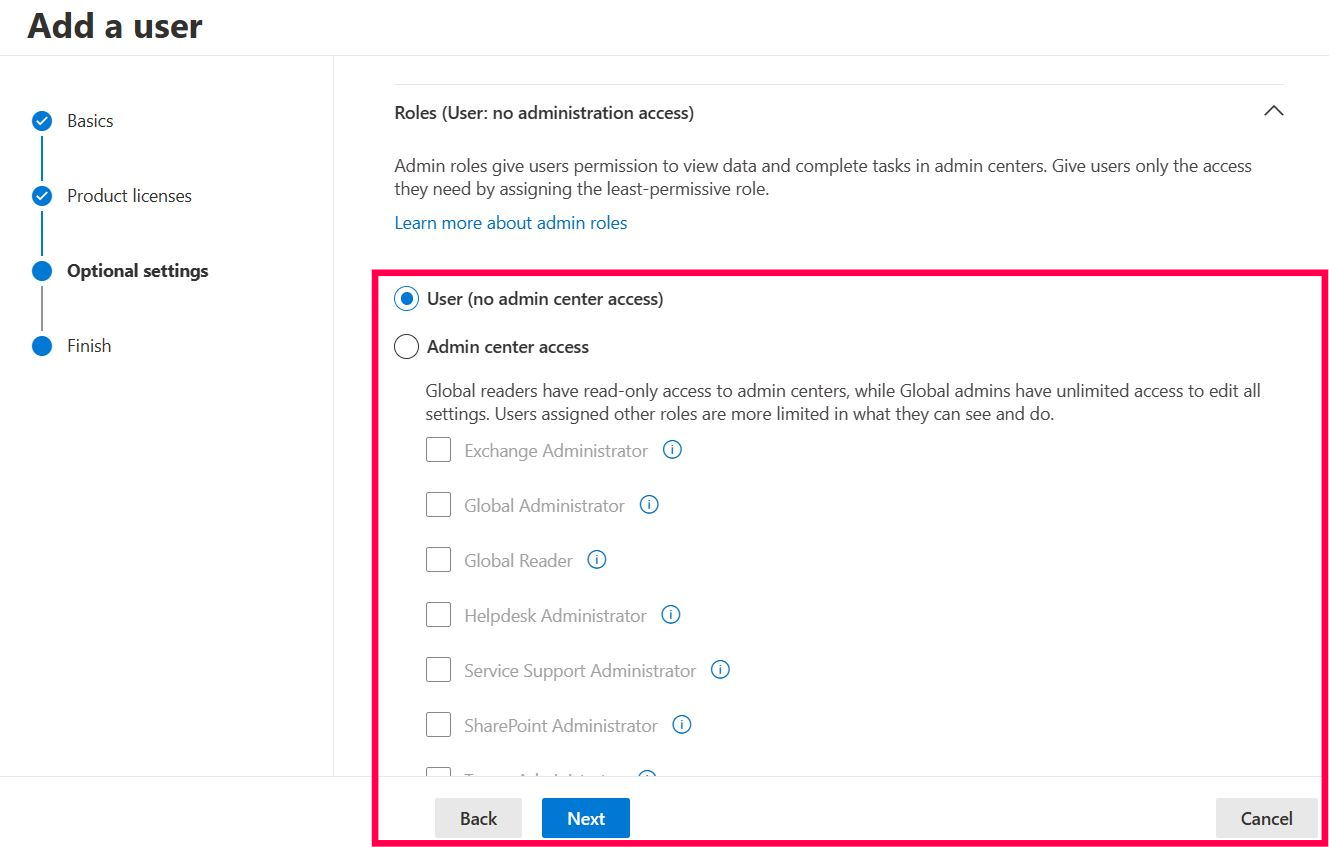Show info for Helpdesk Administrator role
Viewport: 1329px width, 855px height.
point(671,615)
